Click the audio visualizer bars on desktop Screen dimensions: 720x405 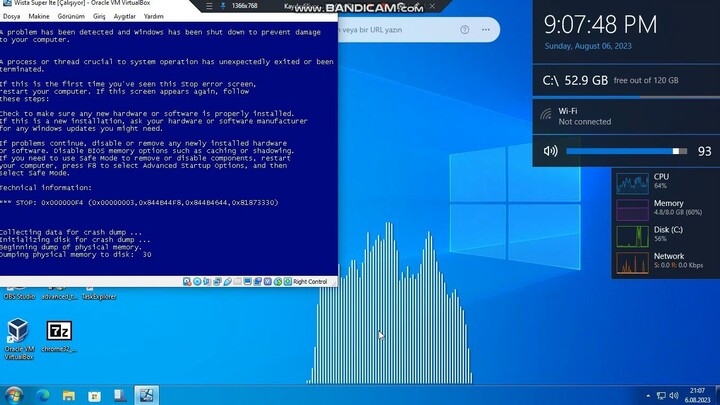[390, 303]
